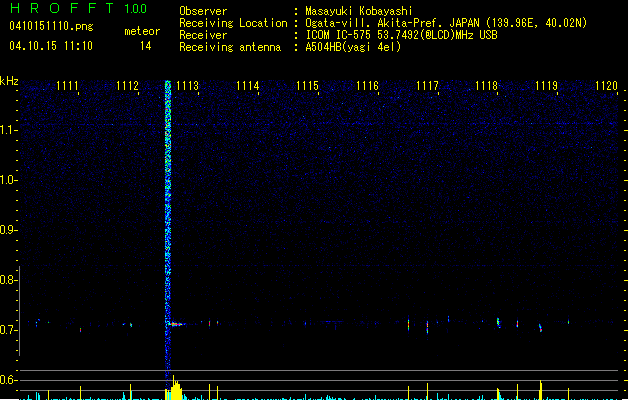
Task: Click the 1.1 frequency axis label
Action: pos(8,130)
